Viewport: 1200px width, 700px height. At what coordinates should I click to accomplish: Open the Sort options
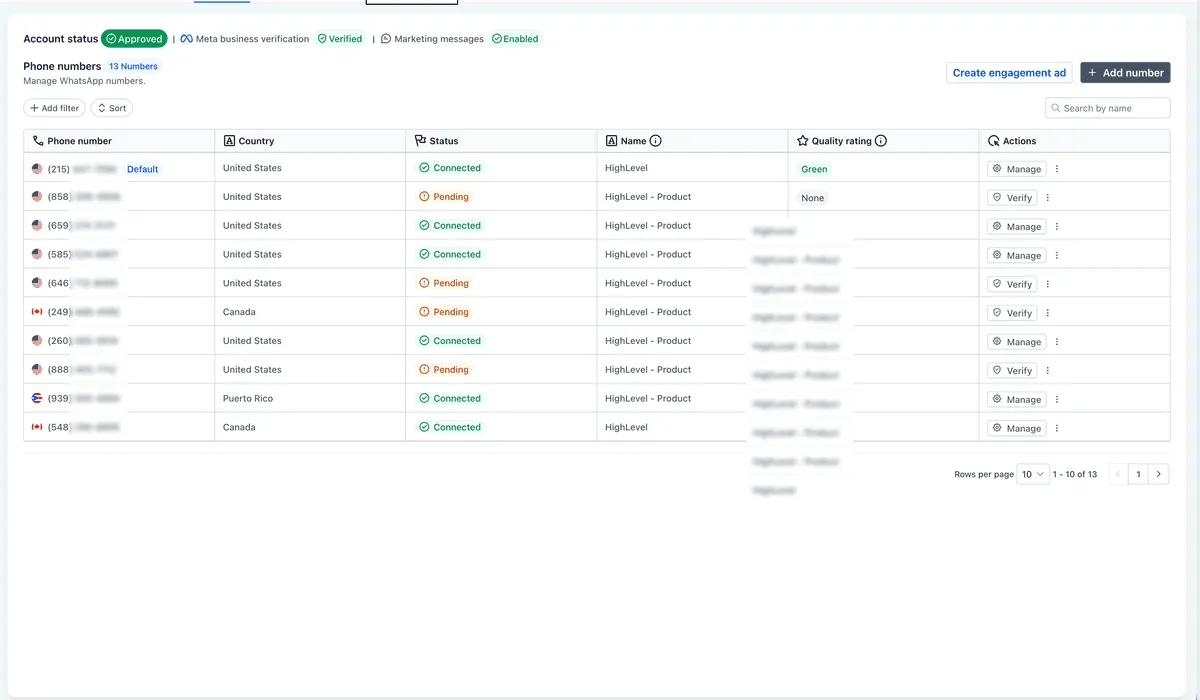pos(112,108)
